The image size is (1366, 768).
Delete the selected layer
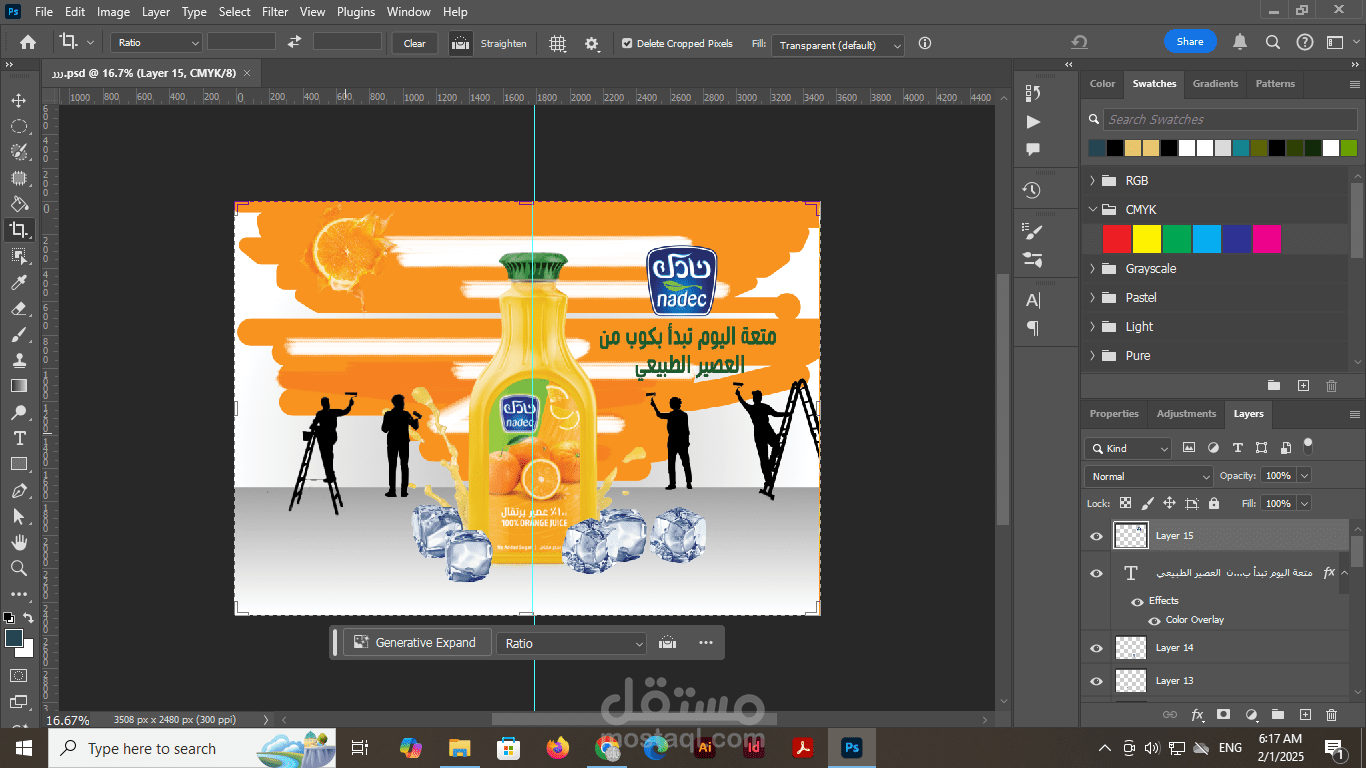[x=1331, y=714]
